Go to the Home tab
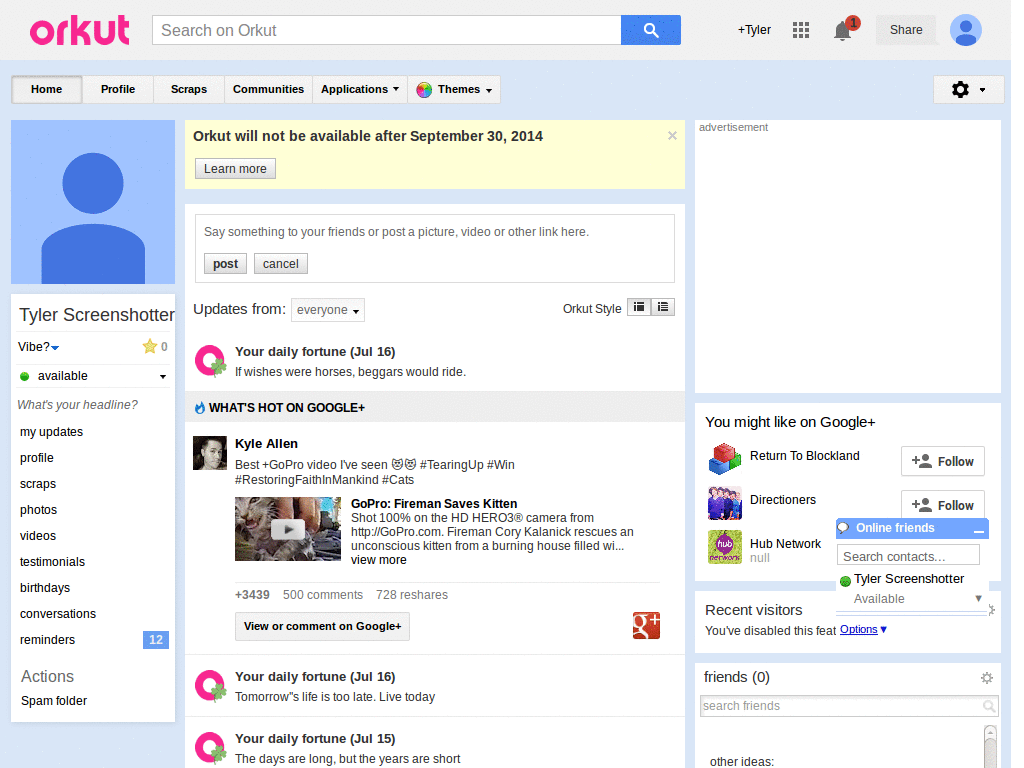This screenshot has height=768, width=1024. (x=46, y=89)
